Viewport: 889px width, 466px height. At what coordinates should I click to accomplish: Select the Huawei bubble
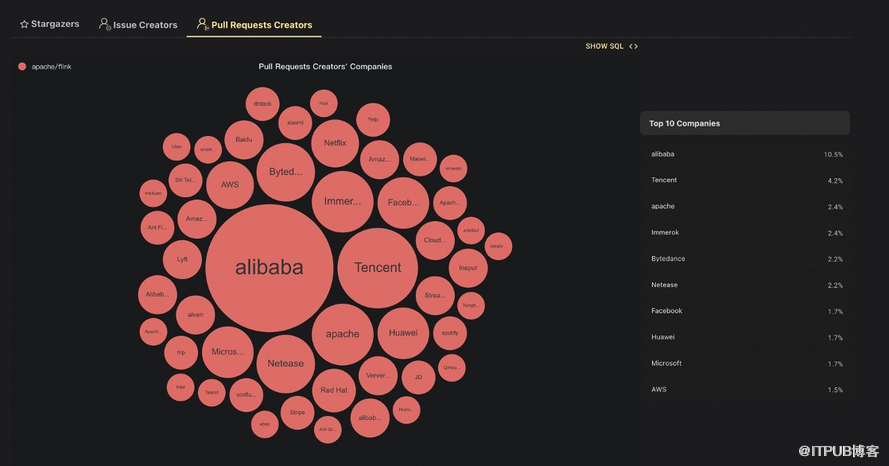pos(403,333)
